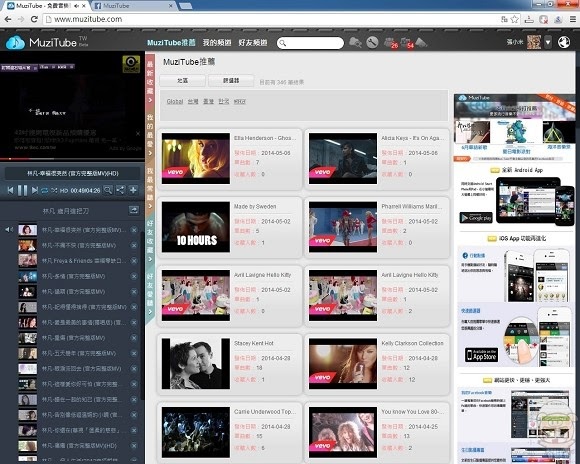The width and height of the screenshot is (580, 464).
Task: Bookmark this page with the star icon
Action: point(515,19)
